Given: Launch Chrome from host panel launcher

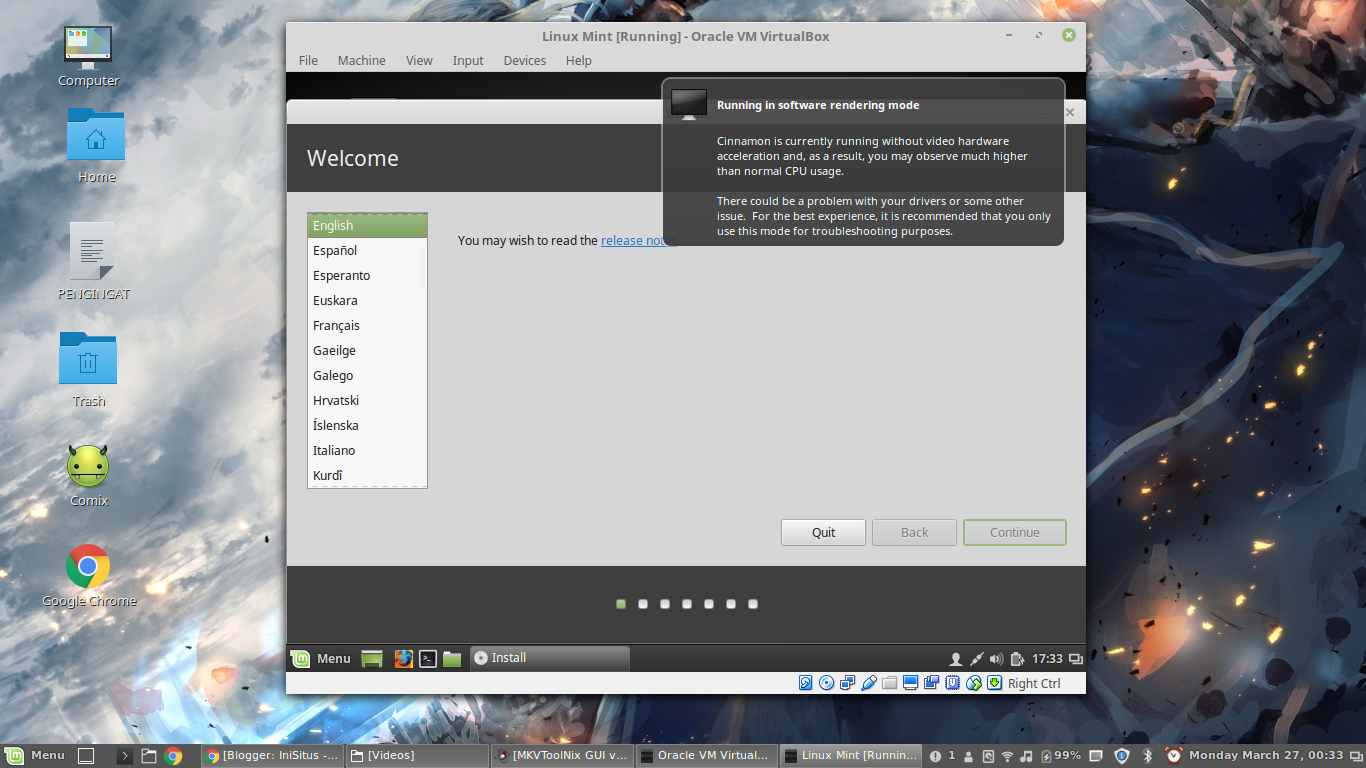Looking at the screenshot, I should (173, 756).
